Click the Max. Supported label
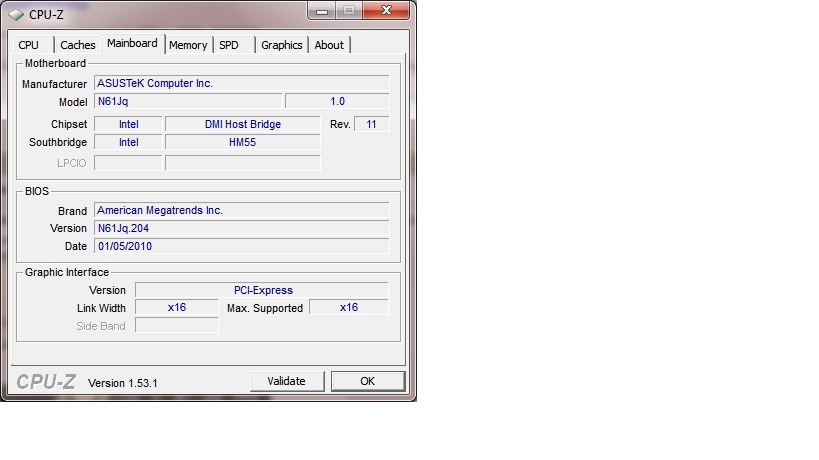Image resolution: width=819 pixels, height=460 pixels. coord(265,308)
